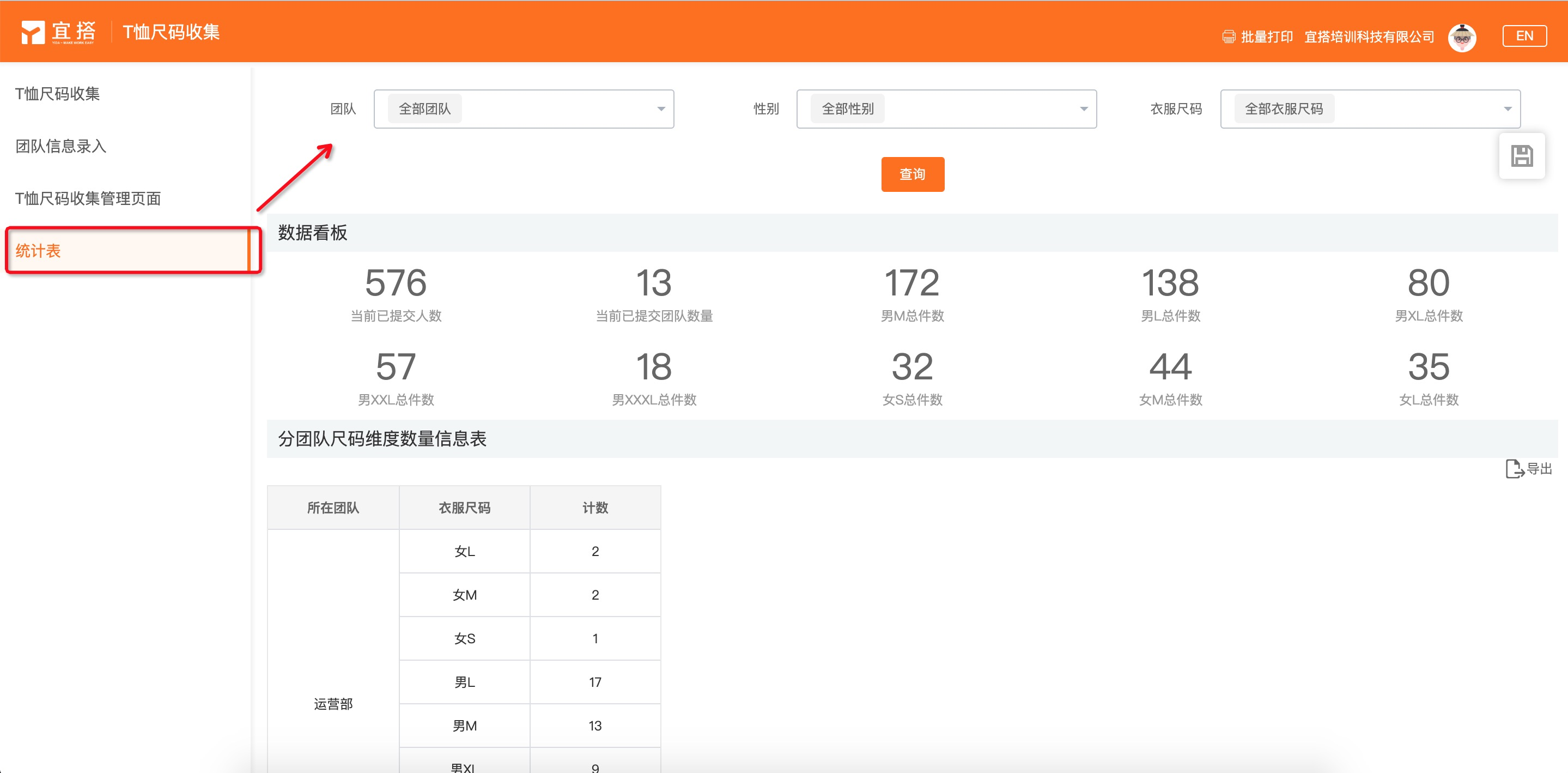The image size is (1568, 773).
Task: Click the 批量打印 text link
Action: (x=1267, y=37)
